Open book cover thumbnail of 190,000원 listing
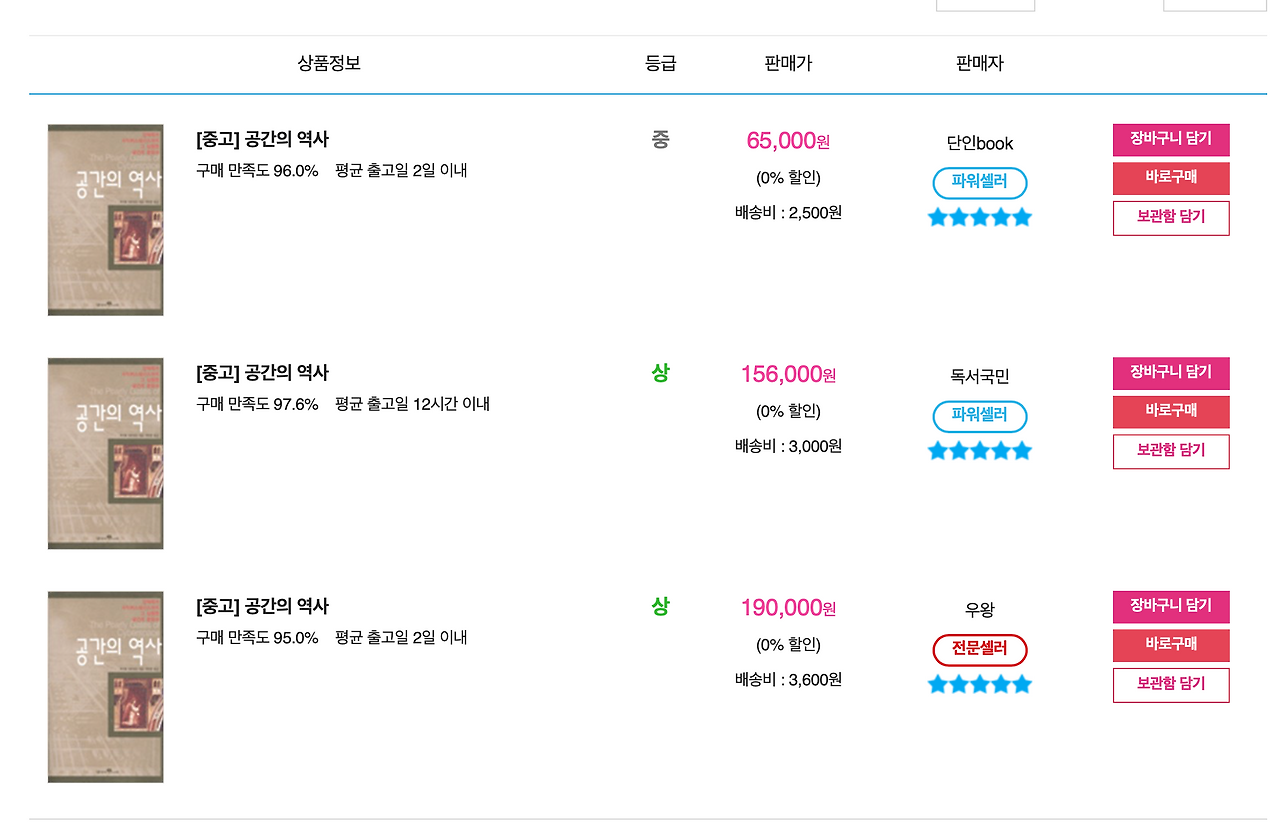This screenshot has width=1280, height=822. (105, 687)
